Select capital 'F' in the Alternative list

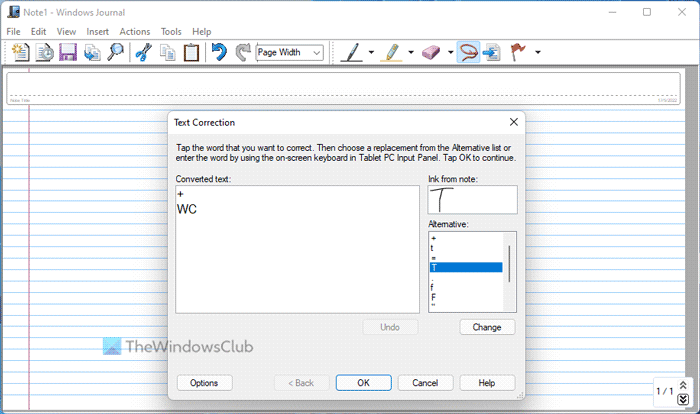[x=466, y=297]
